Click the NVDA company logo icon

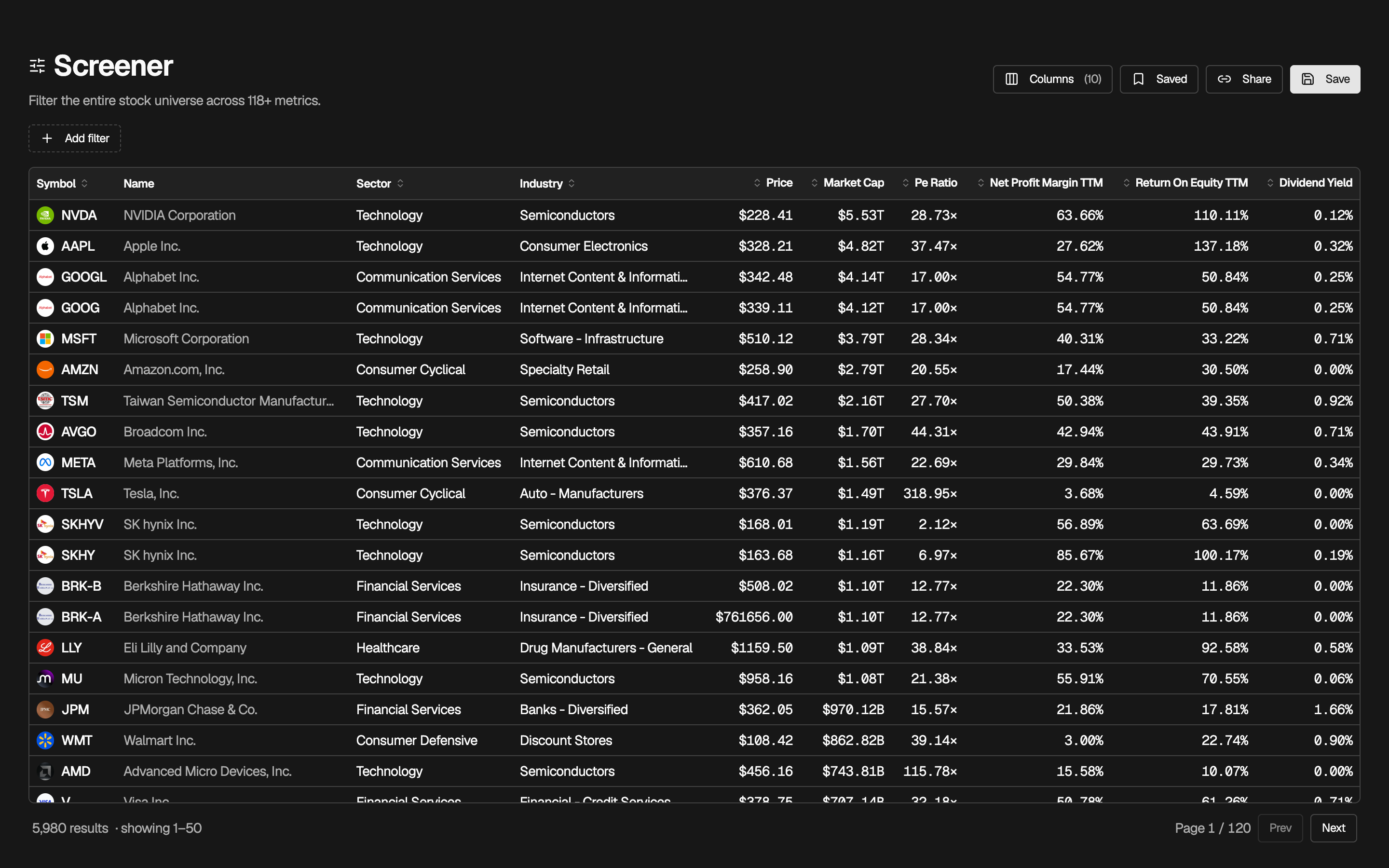45,215
